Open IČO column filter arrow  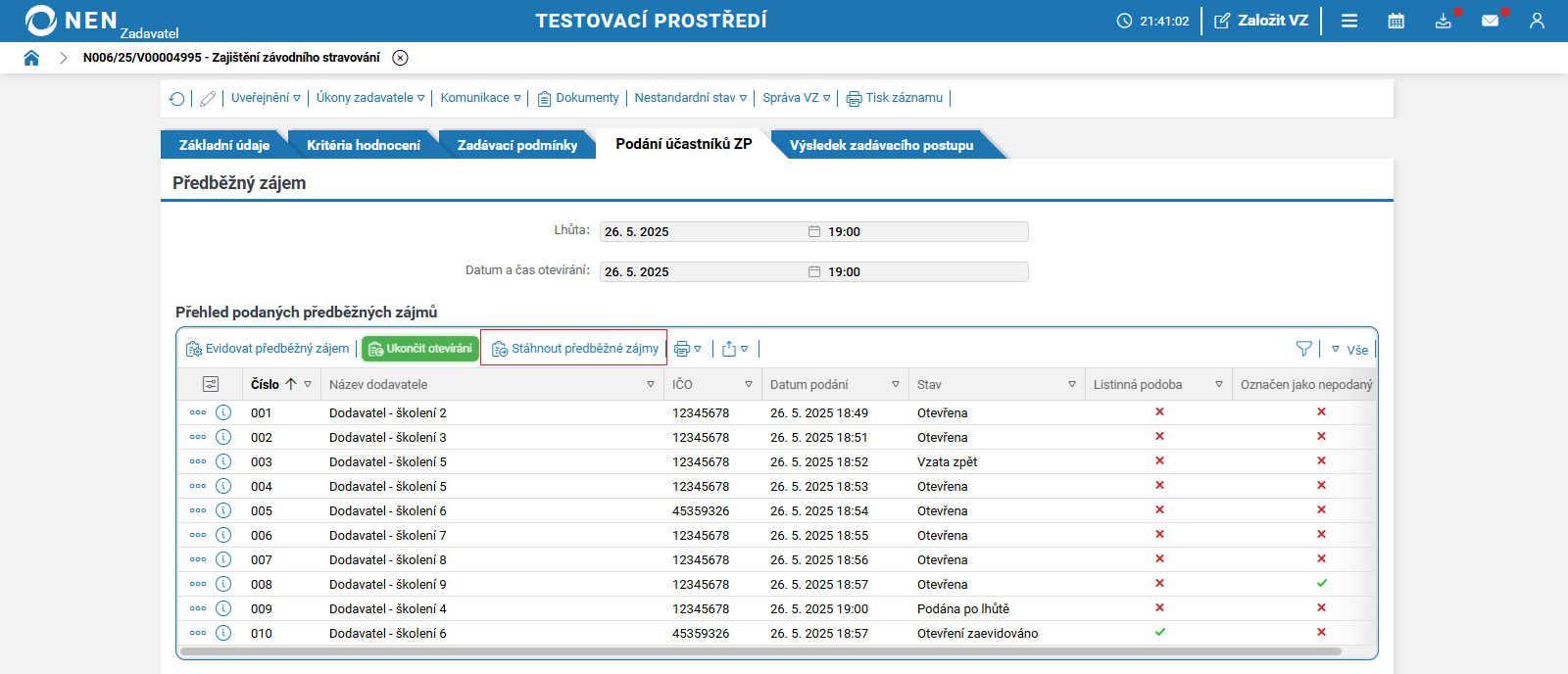pos(749,385)
